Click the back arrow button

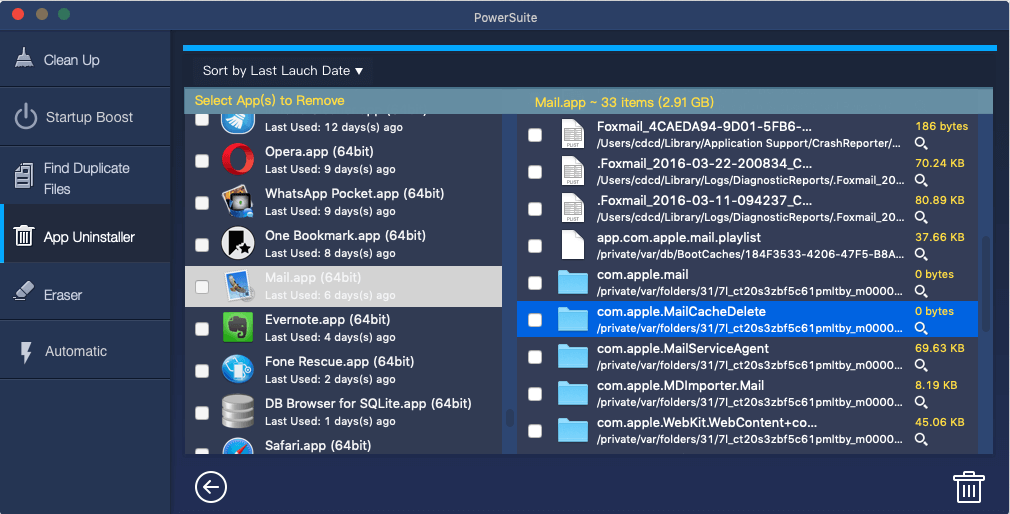click(x=211, y=487)
